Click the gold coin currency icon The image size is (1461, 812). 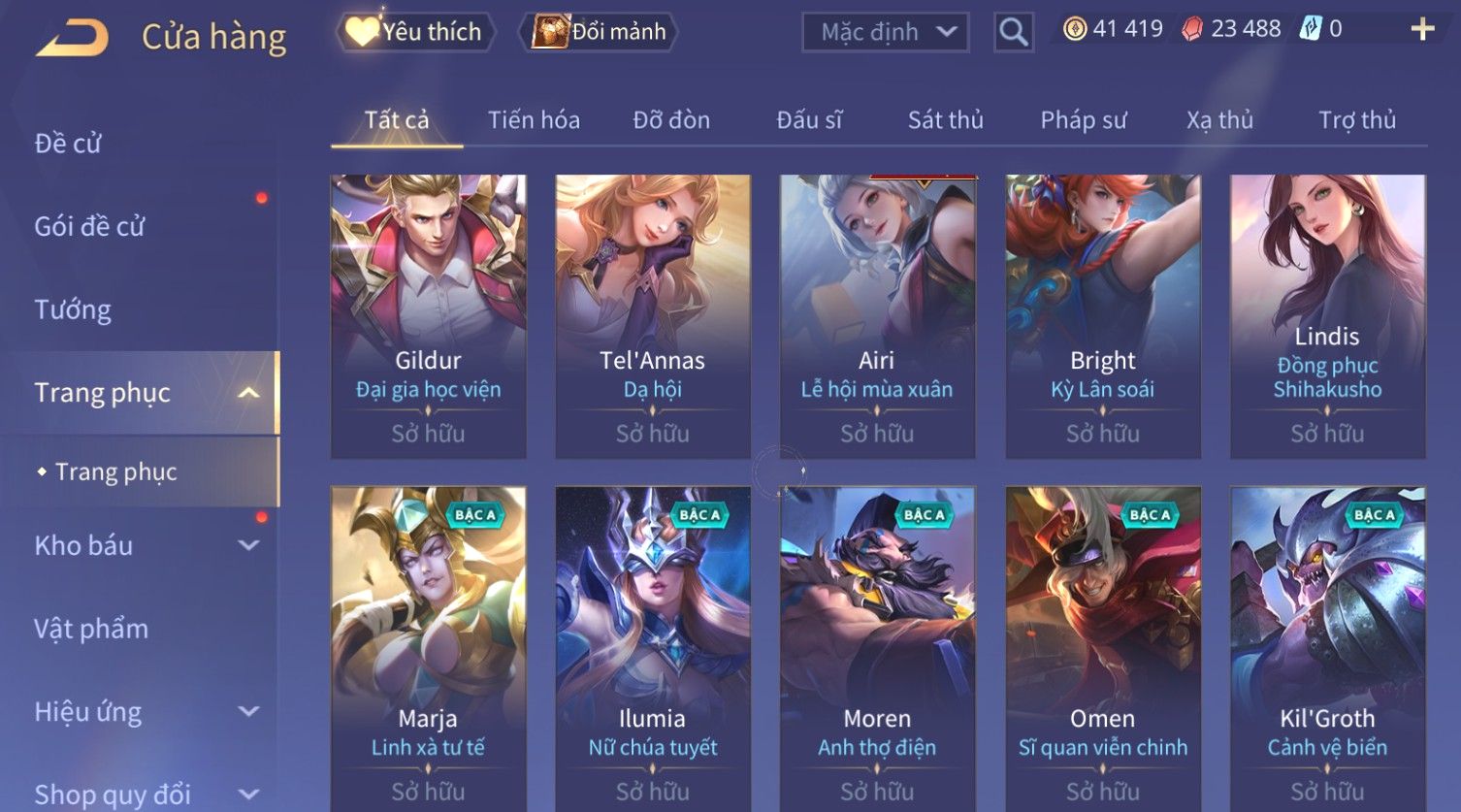point(1075,29)
